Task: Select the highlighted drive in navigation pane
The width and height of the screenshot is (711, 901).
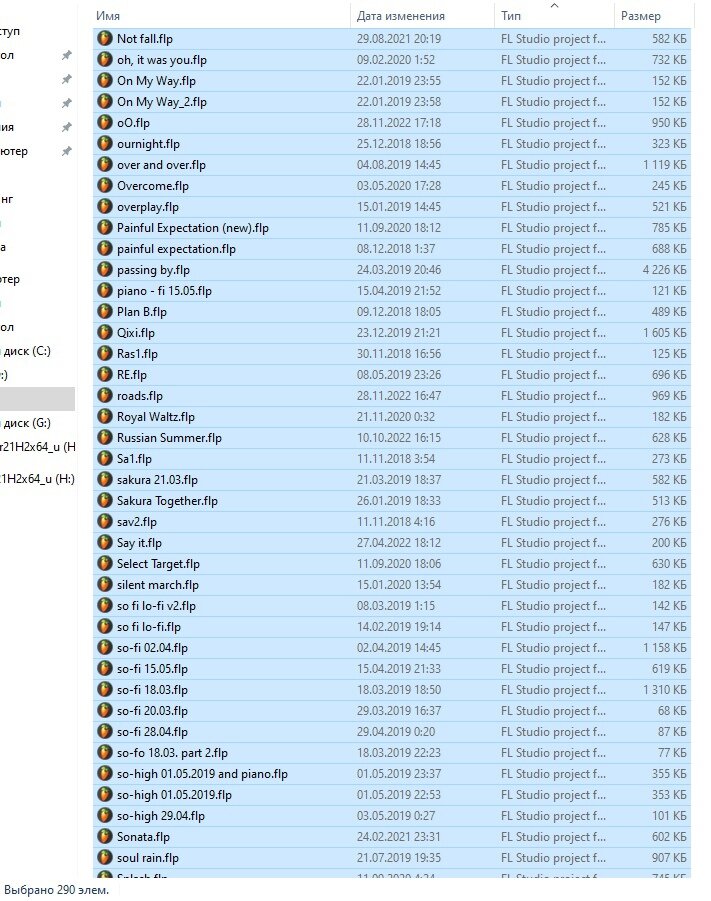Action: point(37,399)
